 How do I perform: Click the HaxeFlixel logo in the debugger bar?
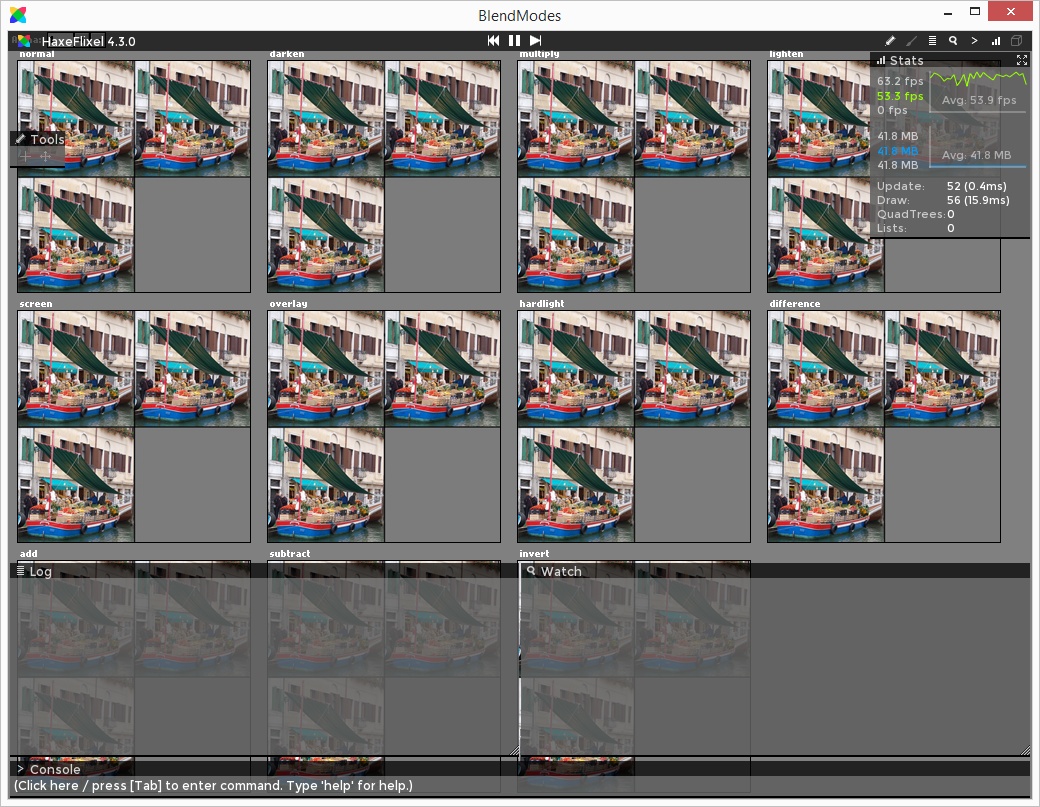pos(21,41)
